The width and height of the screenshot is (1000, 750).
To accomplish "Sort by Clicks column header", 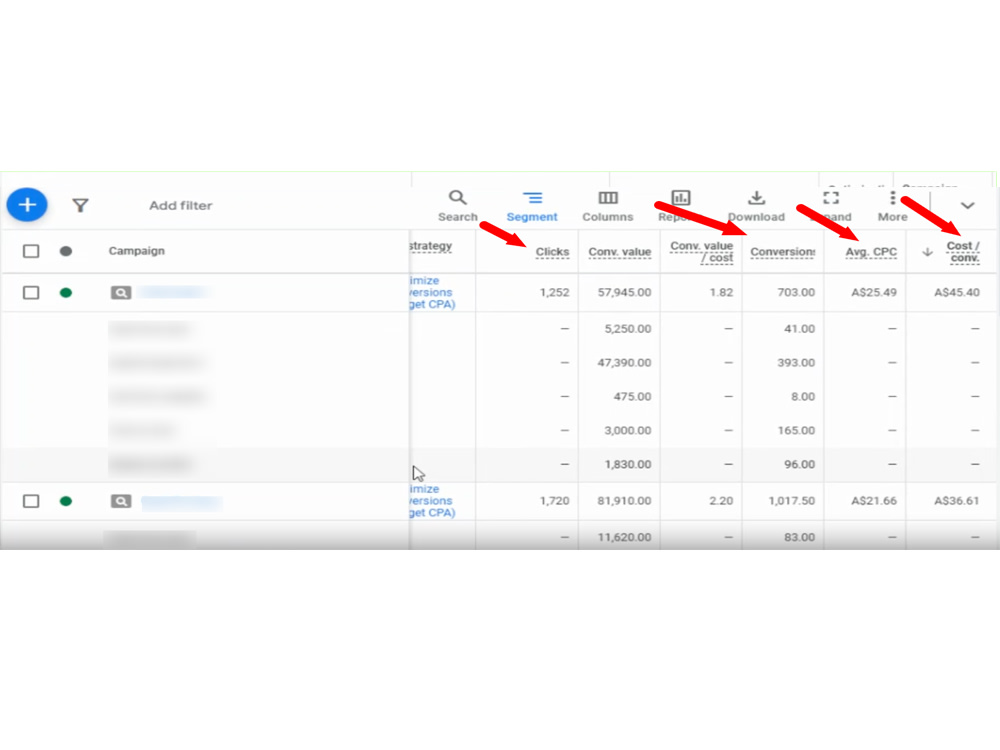I will pyautogui.click(x=552, y=252).
